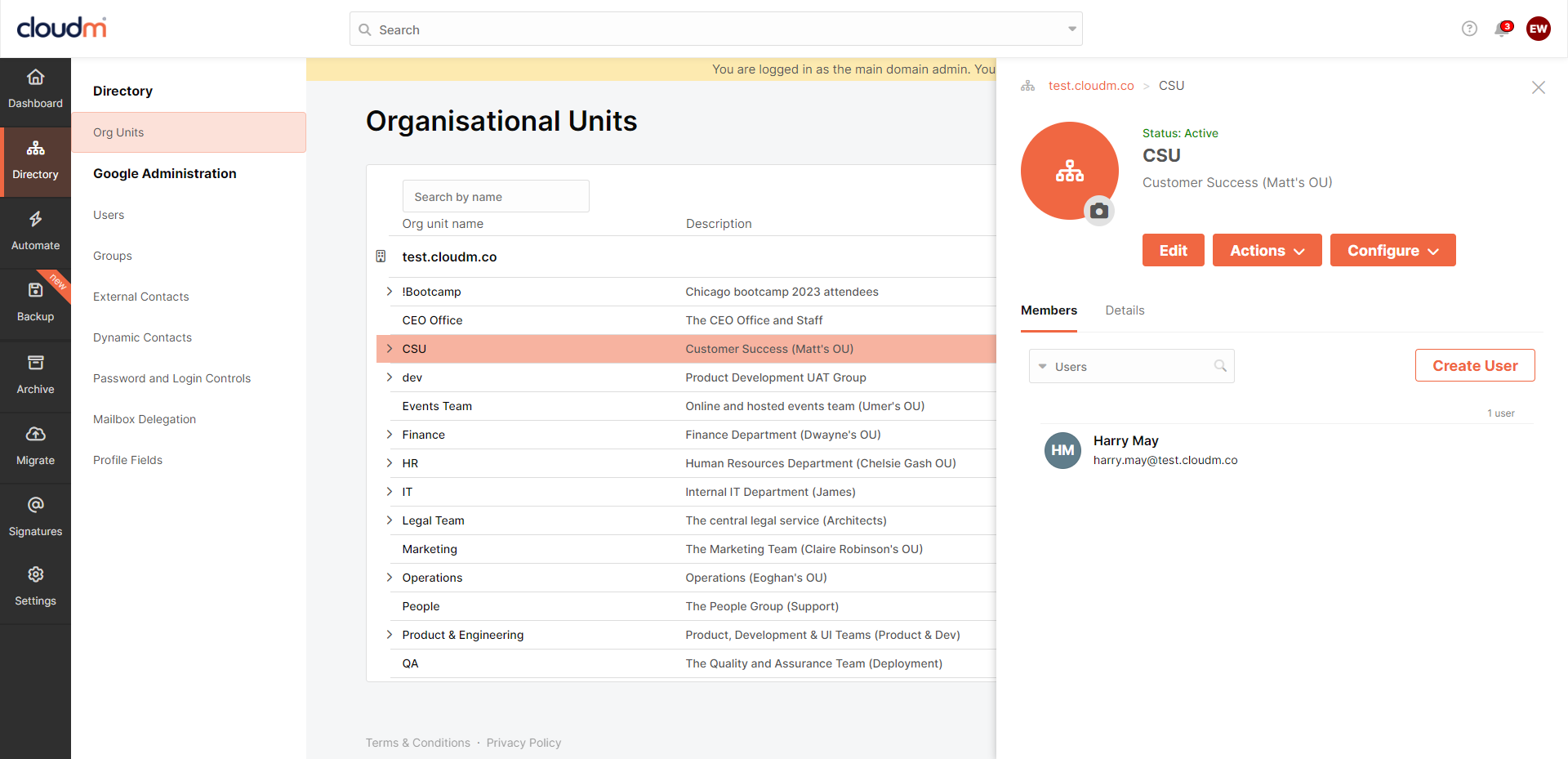Open the top search bar dropdown arrow
The height and width of the screenshot is (759, 1568).
pyautogui.click(x=1071, y=29)
